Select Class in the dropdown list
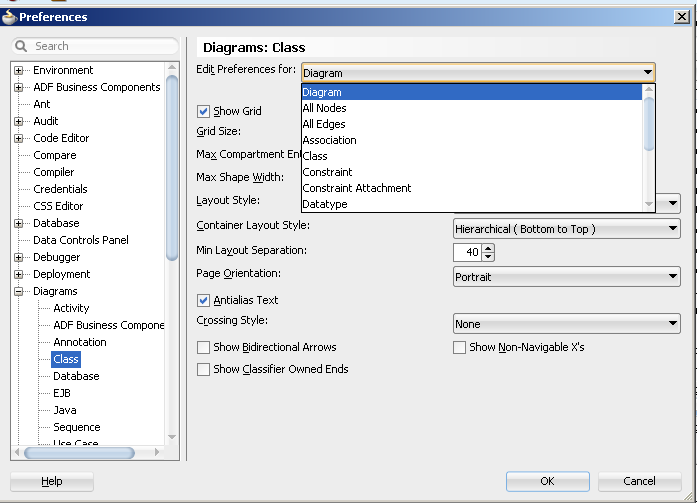Viewport: 697px width, 503px height. 472,156
